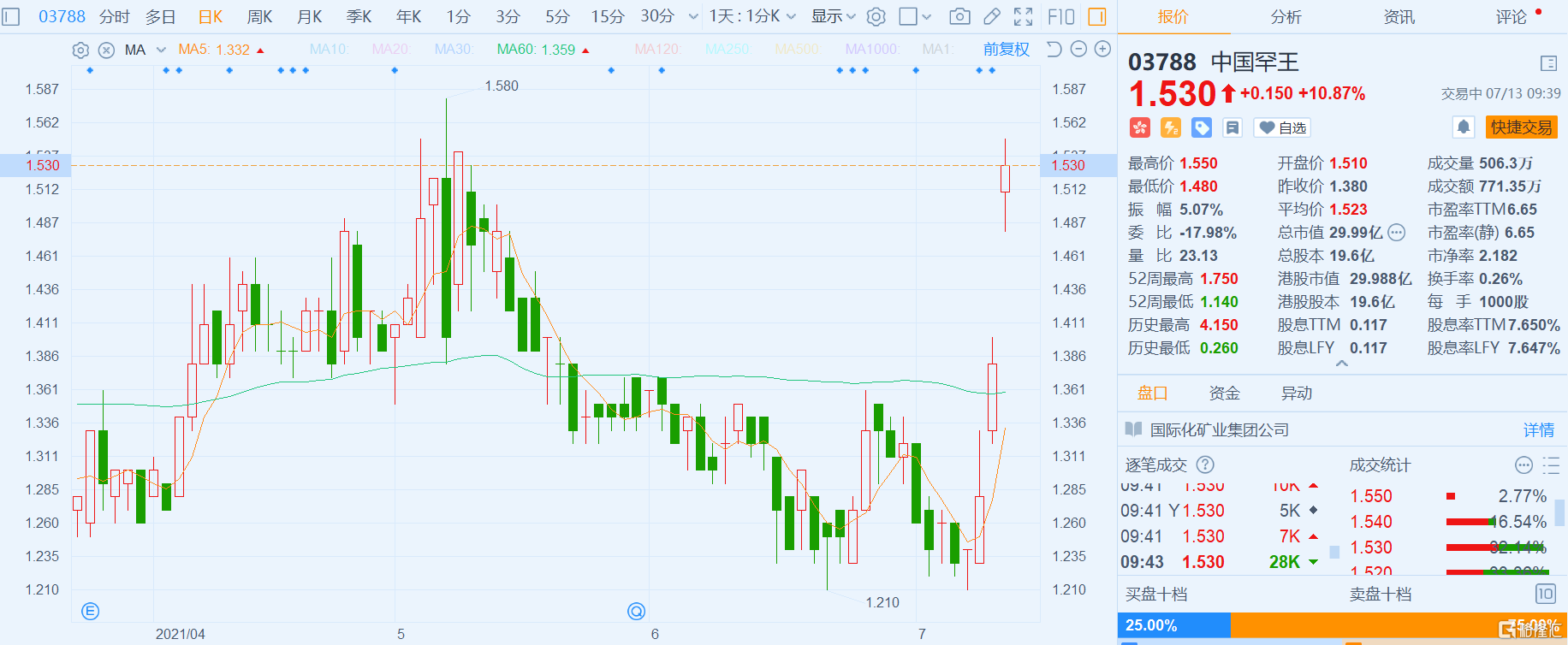Toggle the MA20 line visibility
Image resolution: width=1568 pixels, height=645 pixels.
click(390, 50)
